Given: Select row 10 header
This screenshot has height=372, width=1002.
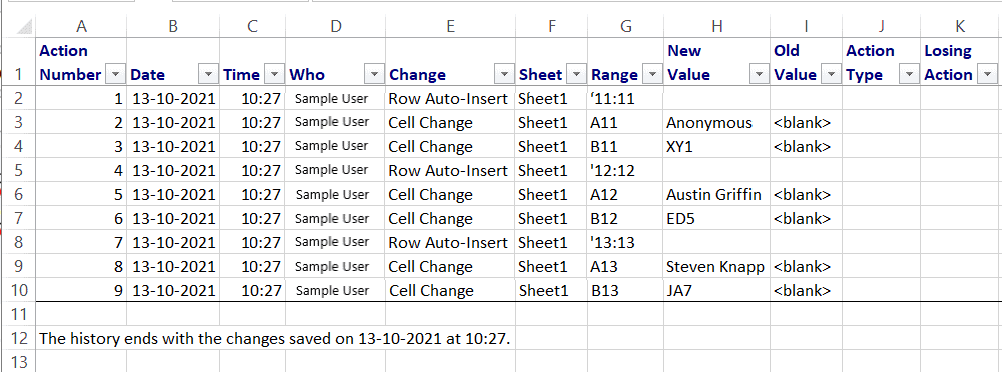Looking at the screenshot, I should [19, 290].
